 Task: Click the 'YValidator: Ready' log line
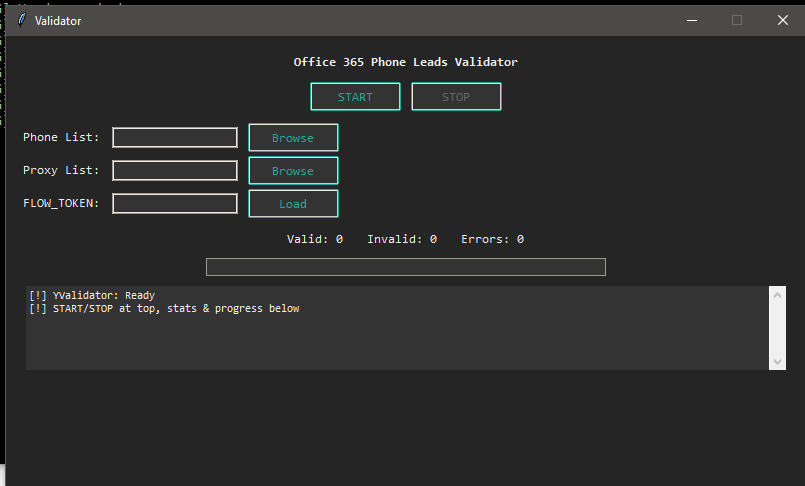coord(92,296)
